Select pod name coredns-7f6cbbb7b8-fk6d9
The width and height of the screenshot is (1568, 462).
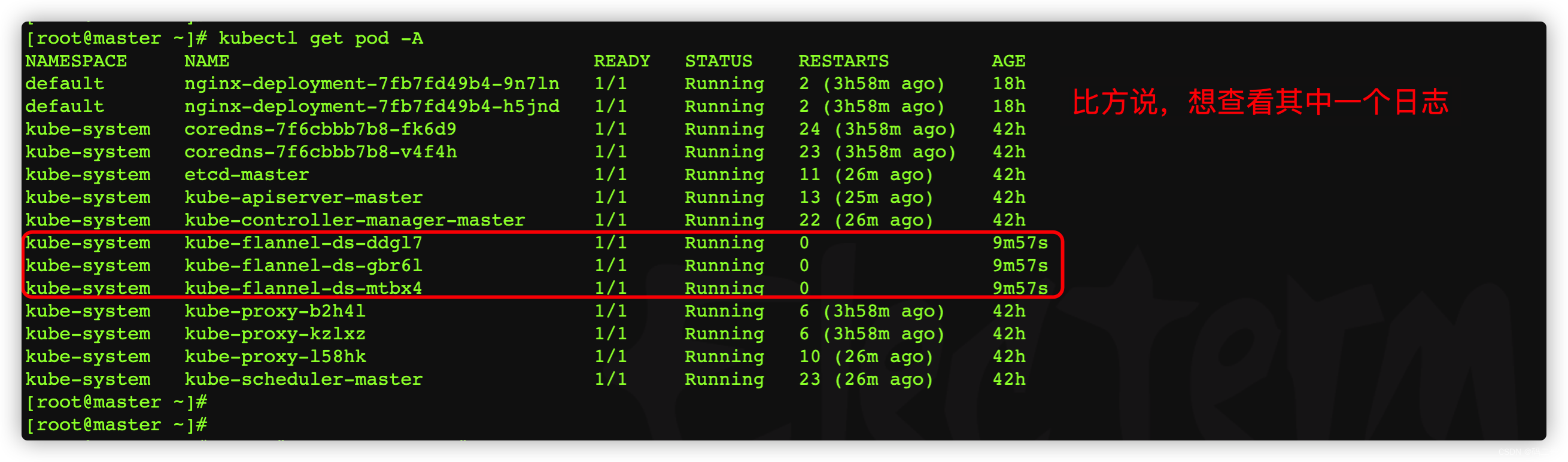320,129
